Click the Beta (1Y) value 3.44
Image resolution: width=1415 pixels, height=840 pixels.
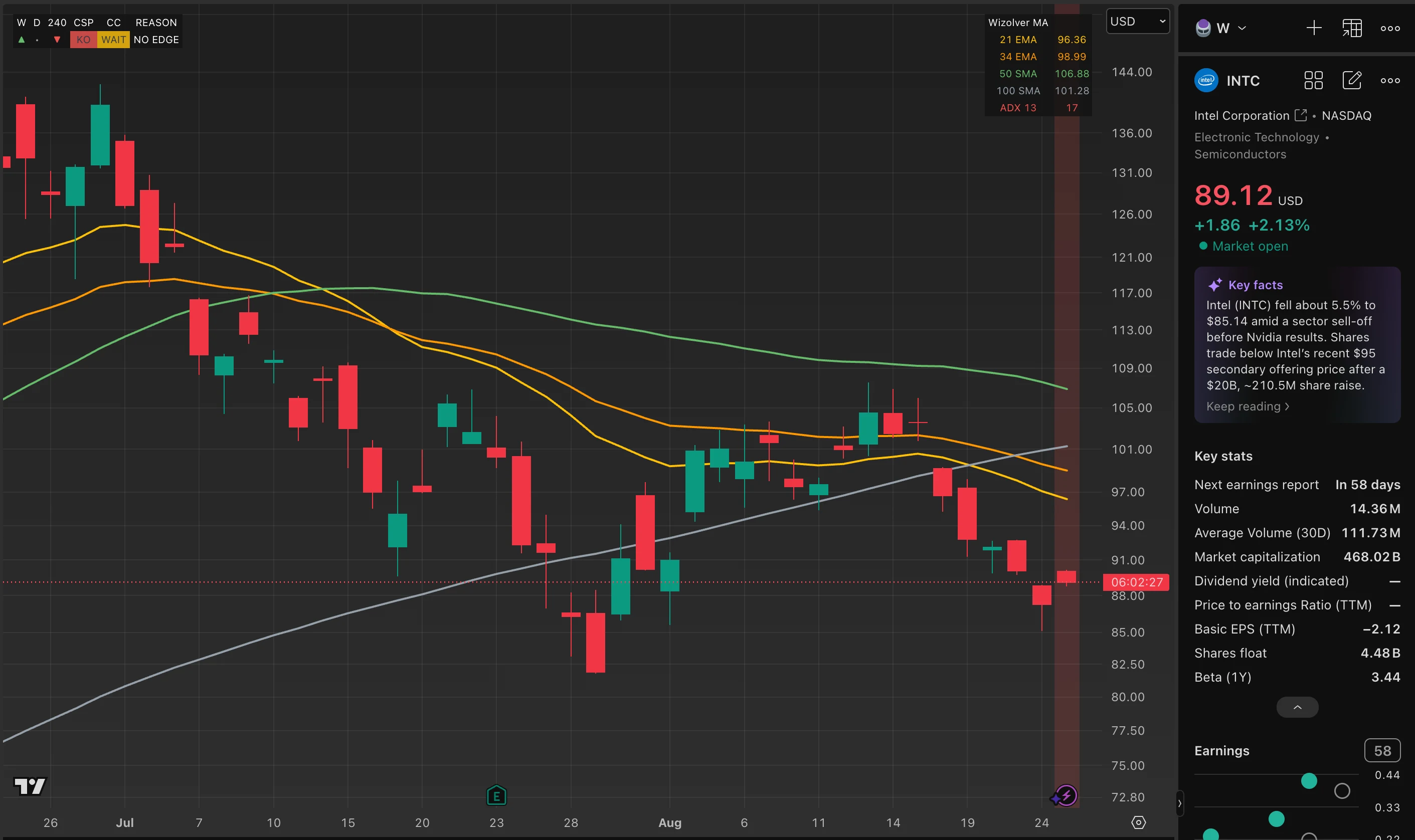point(1385,677)
